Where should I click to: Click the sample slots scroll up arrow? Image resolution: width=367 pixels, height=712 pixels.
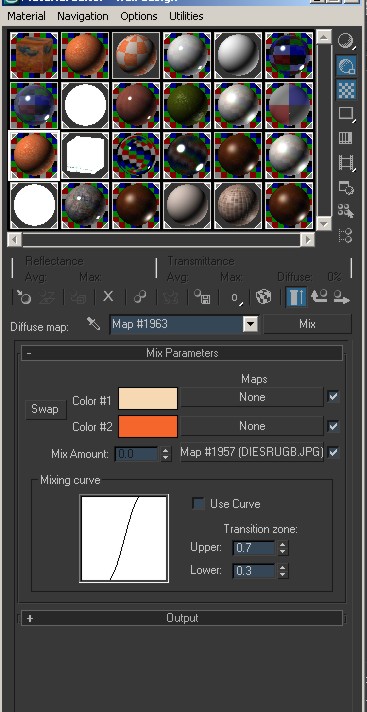(323, 37)
